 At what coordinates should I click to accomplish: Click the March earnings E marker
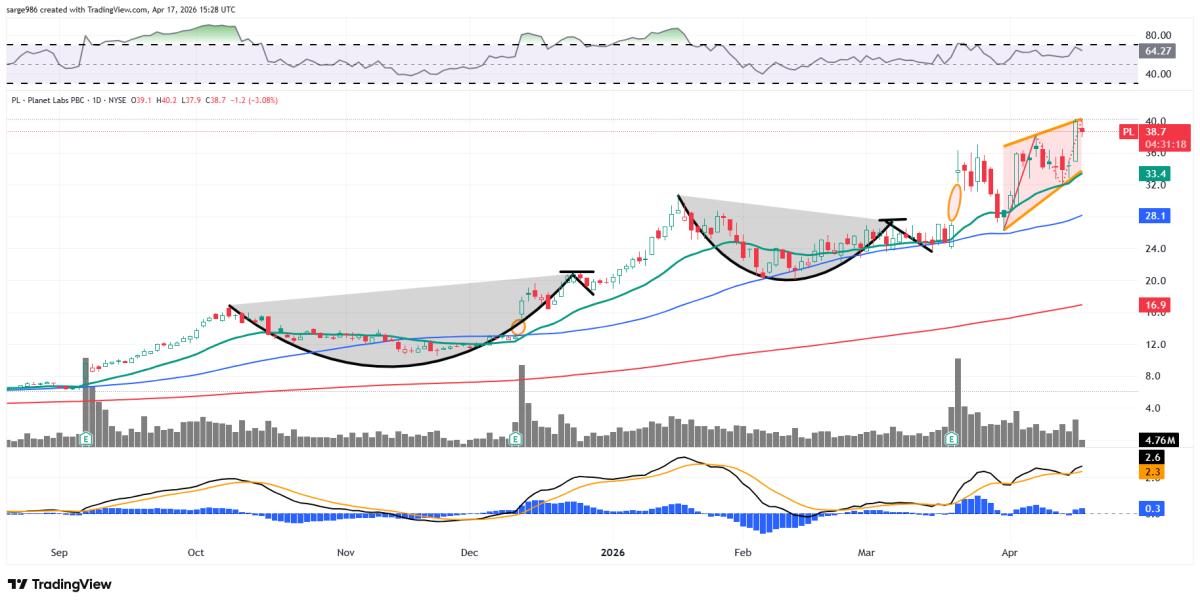(x=951, y=438)
